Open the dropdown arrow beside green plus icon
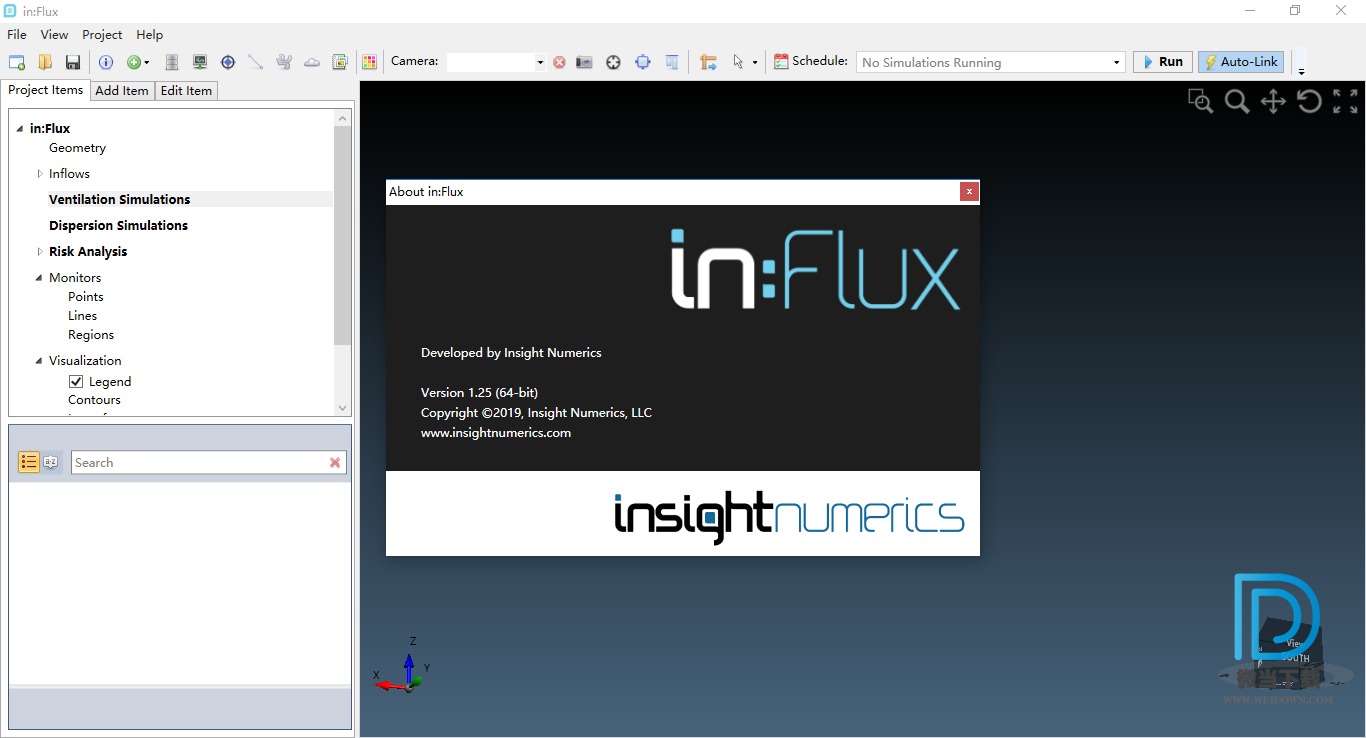The image size is (1366, 738). click(147, 62)
